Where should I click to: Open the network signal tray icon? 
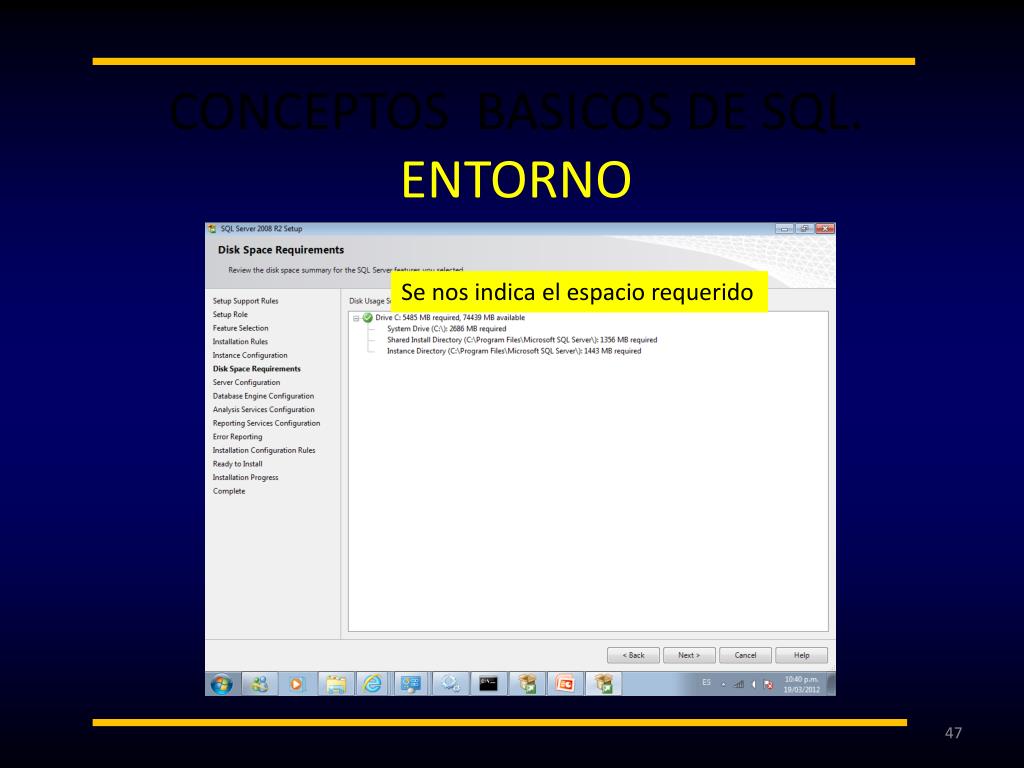[739, 684]
